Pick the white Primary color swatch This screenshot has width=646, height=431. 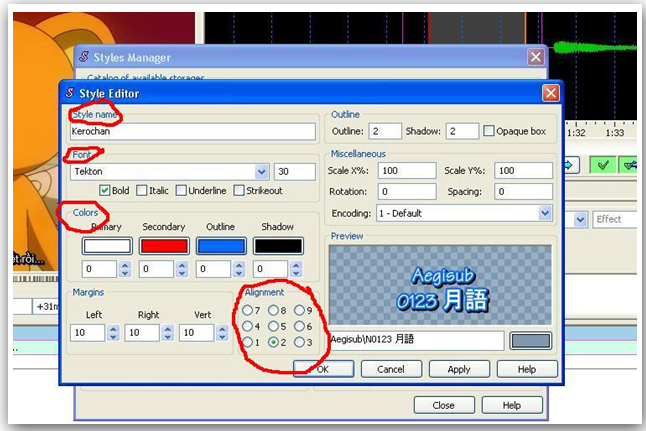pos(107,246)
